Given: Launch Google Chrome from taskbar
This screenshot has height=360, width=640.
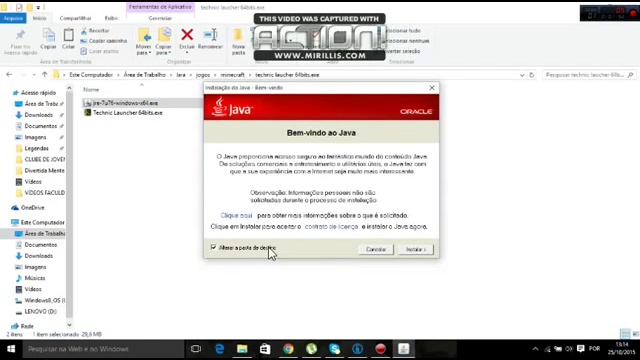Looking at the screenshot, I should [288, 349].
